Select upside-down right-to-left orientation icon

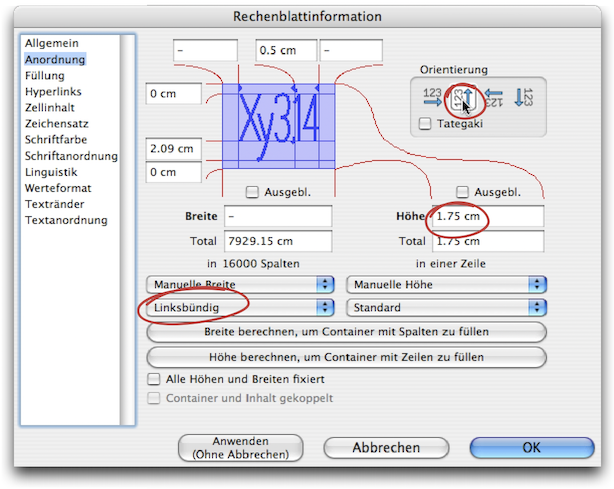495,98
